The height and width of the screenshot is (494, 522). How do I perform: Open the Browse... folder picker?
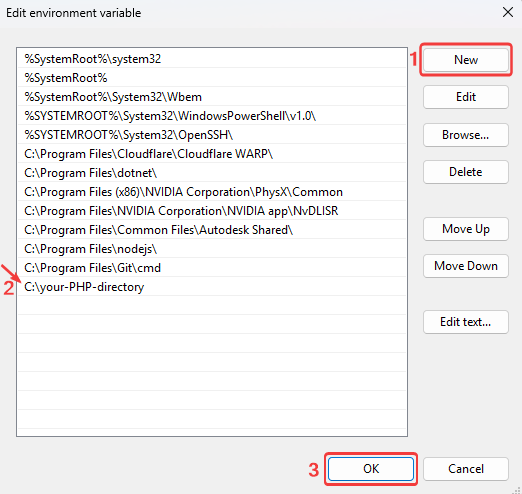point(466,135)
